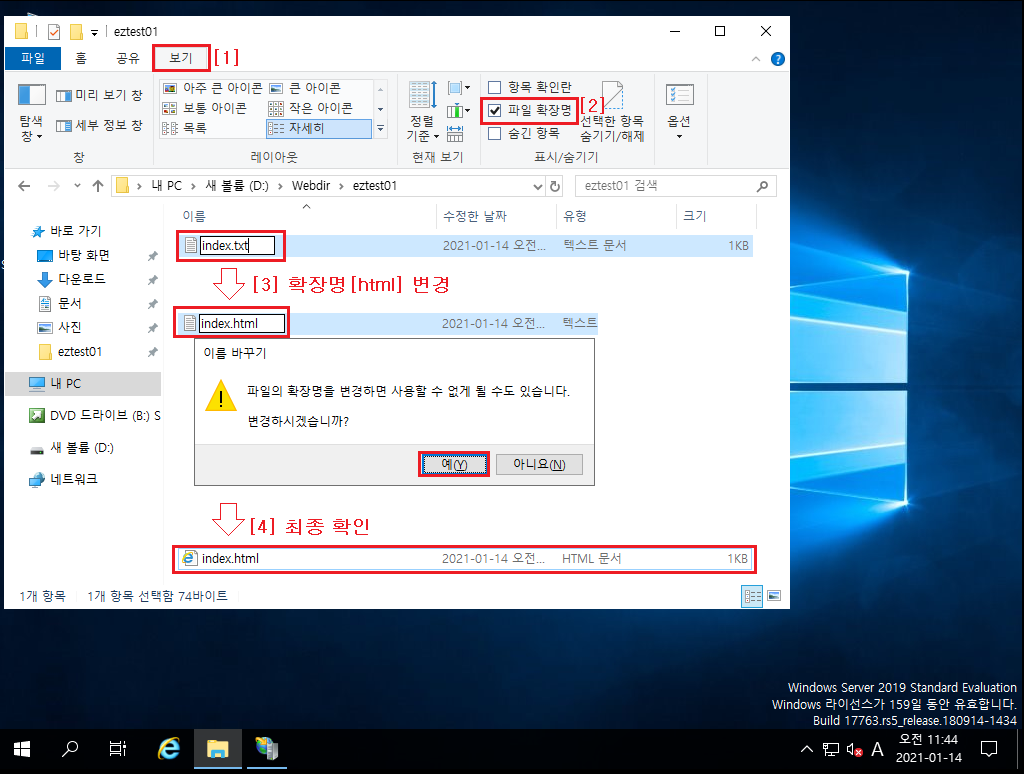Click the Webdir breadcrumb in address bar

[x=311, y=185]
